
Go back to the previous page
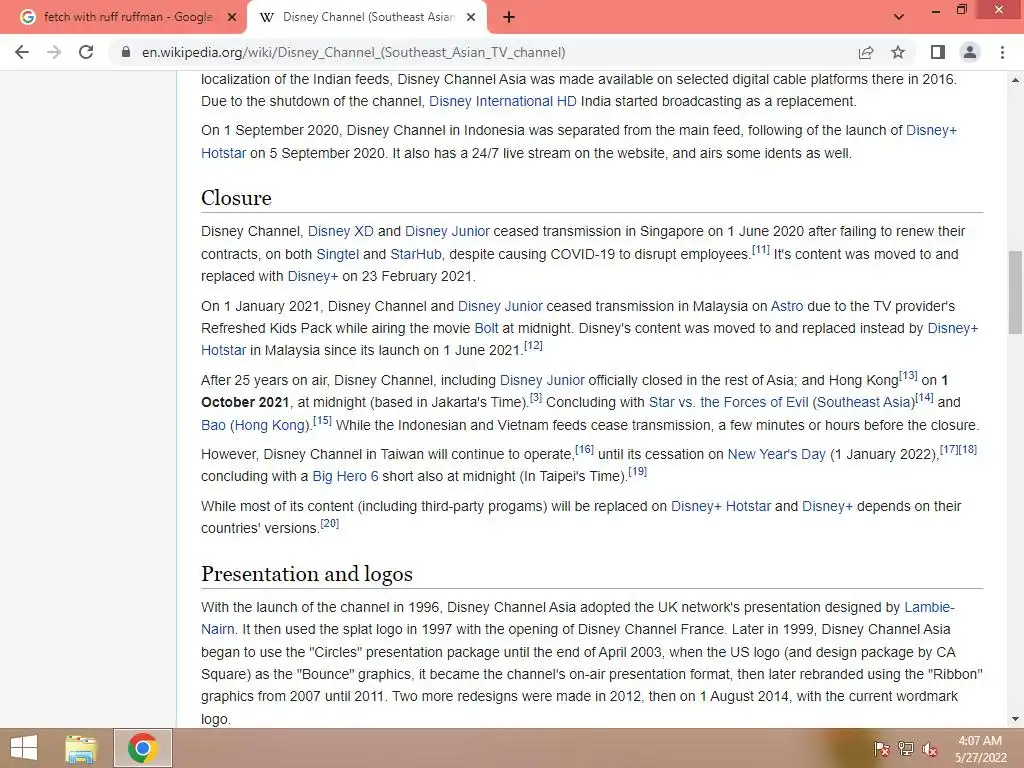point(22,52)
